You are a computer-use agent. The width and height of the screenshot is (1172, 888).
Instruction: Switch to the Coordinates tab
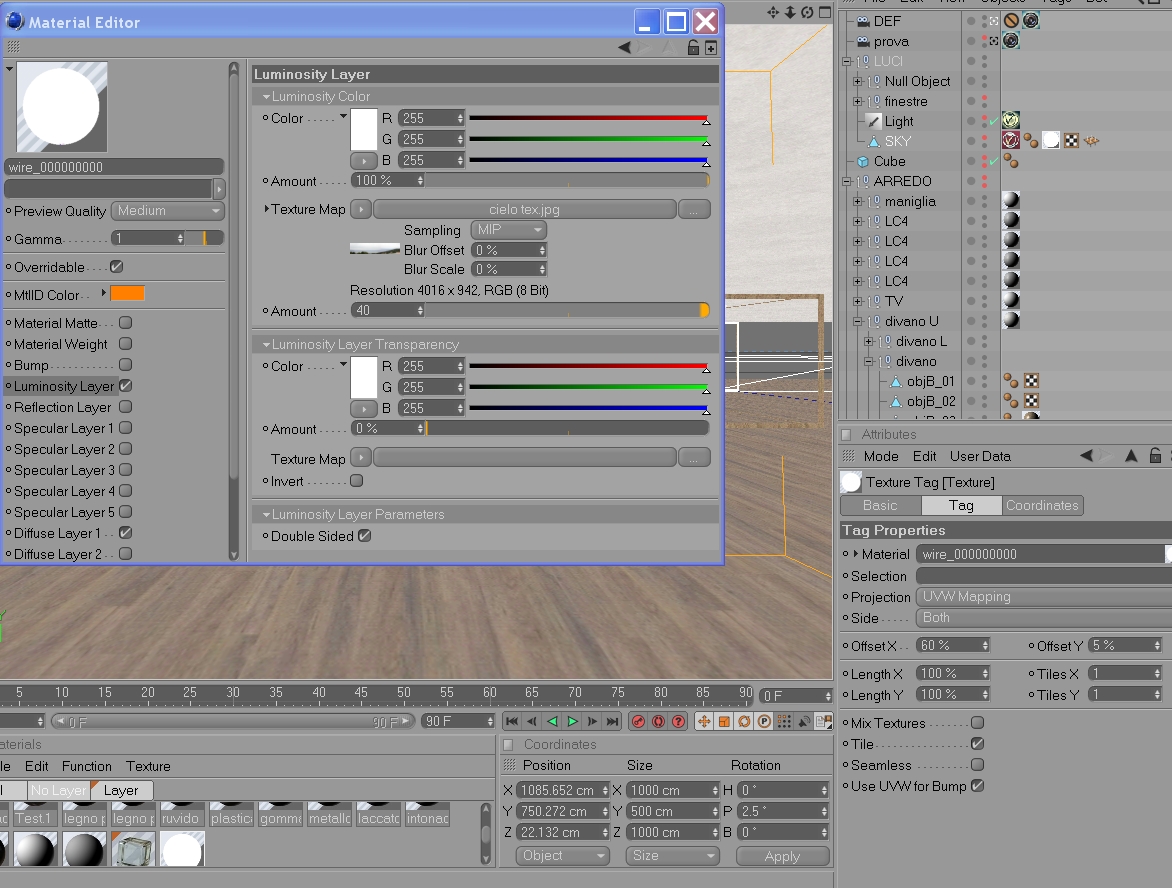tap(1042, 505)
